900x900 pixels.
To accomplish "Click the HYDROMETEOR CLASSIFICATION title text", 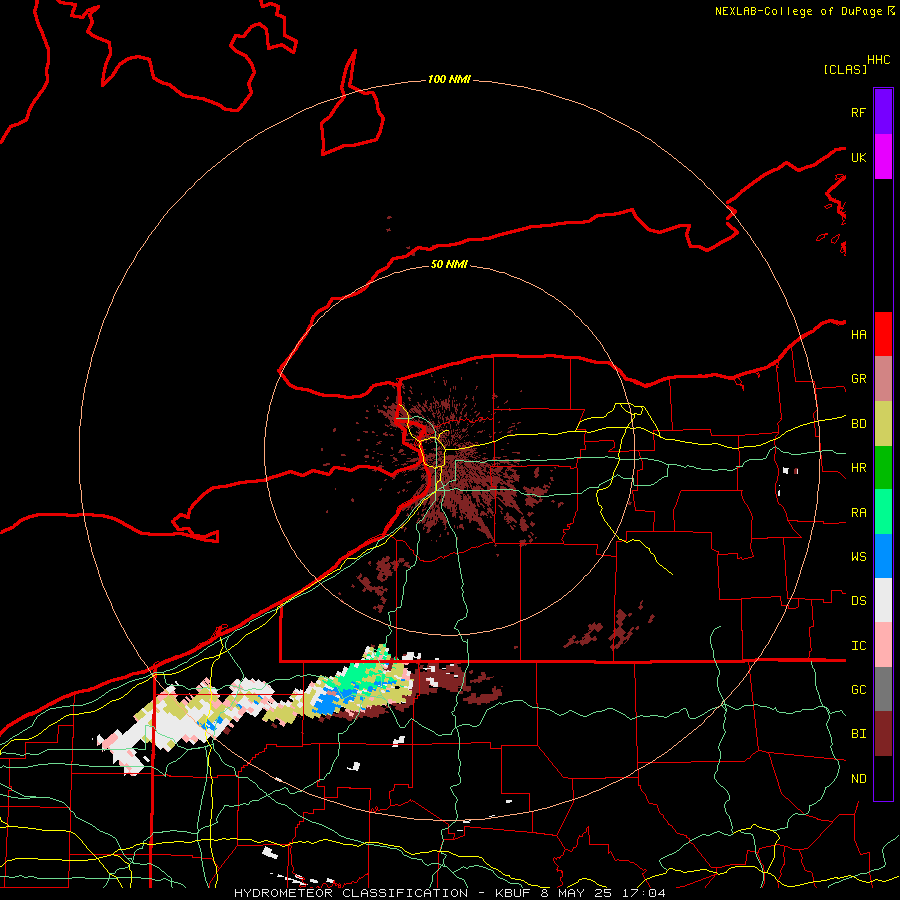I will (x=351, y=893).
